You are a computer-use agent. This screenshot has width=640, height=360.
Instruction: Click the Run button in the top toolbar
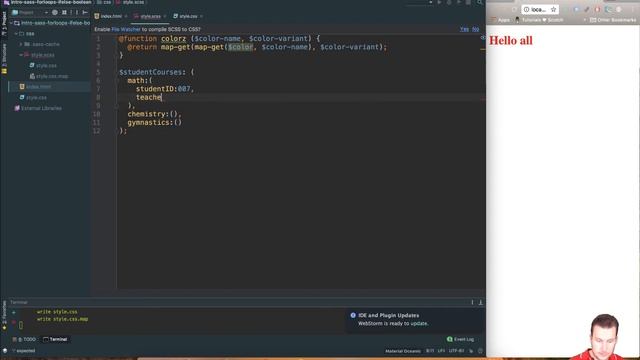pyautogui.click(x=439, y=2)
